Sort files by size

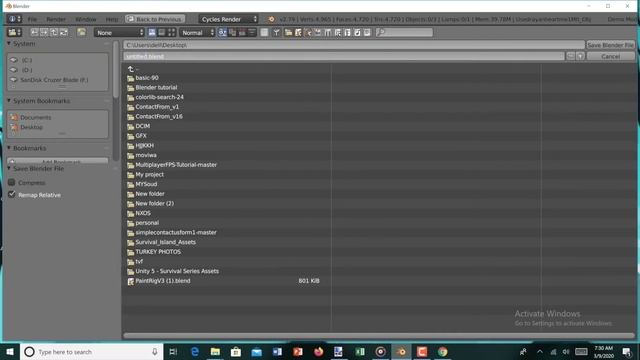[252, 32]
